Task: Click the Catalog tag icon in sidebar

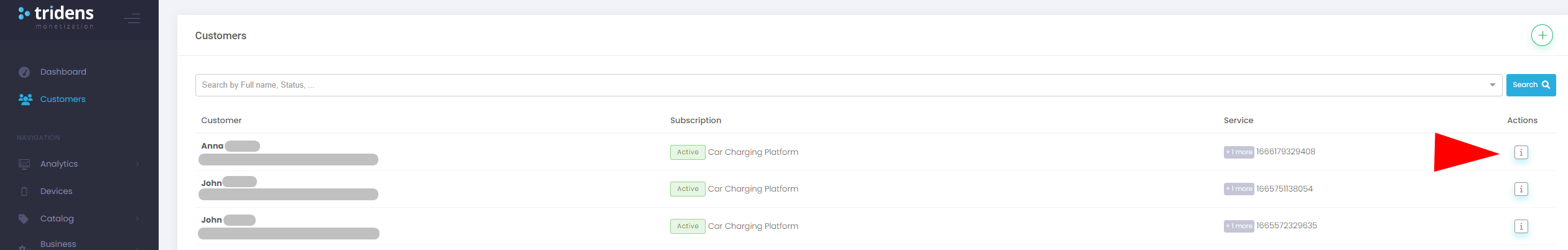Action: [24, 219]
